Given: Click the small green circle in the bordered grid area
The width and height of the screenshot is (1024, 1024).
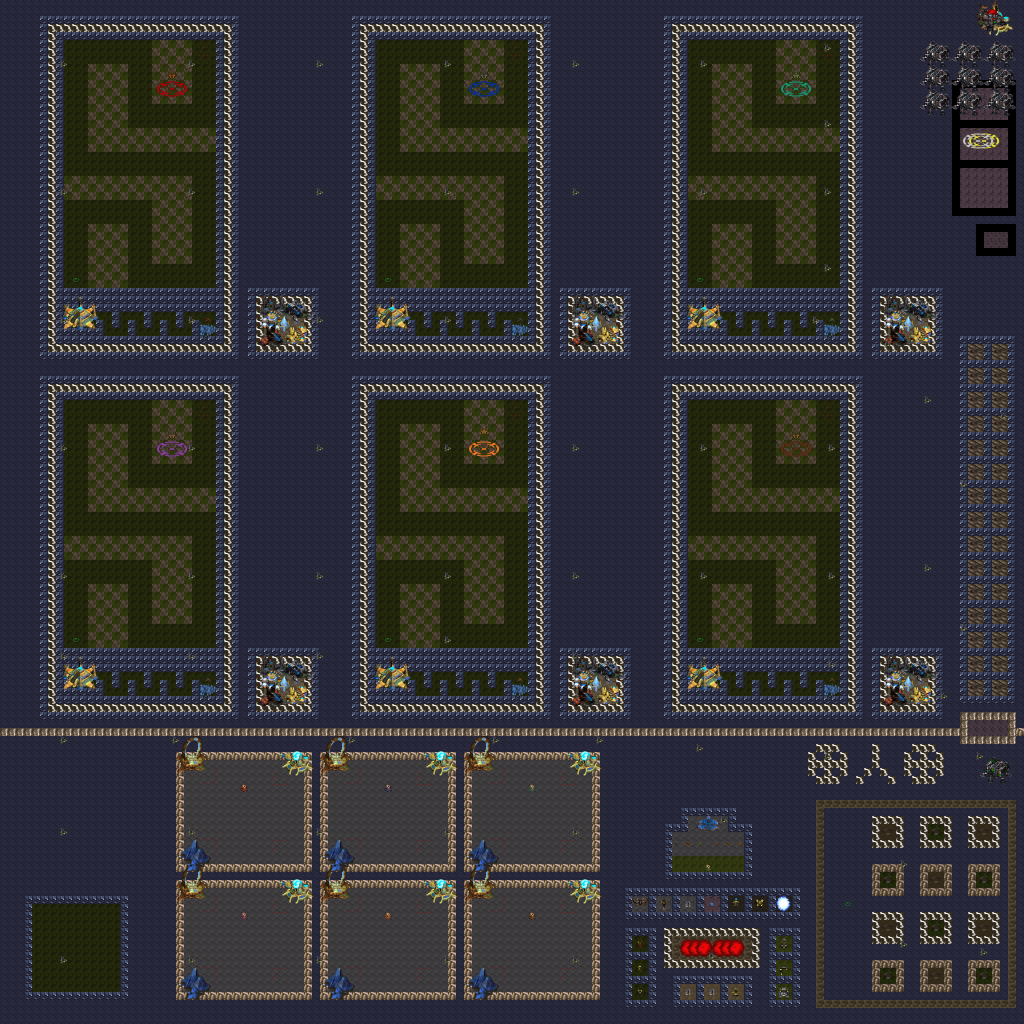Looking at the screenshot, I should click(848, 903).
